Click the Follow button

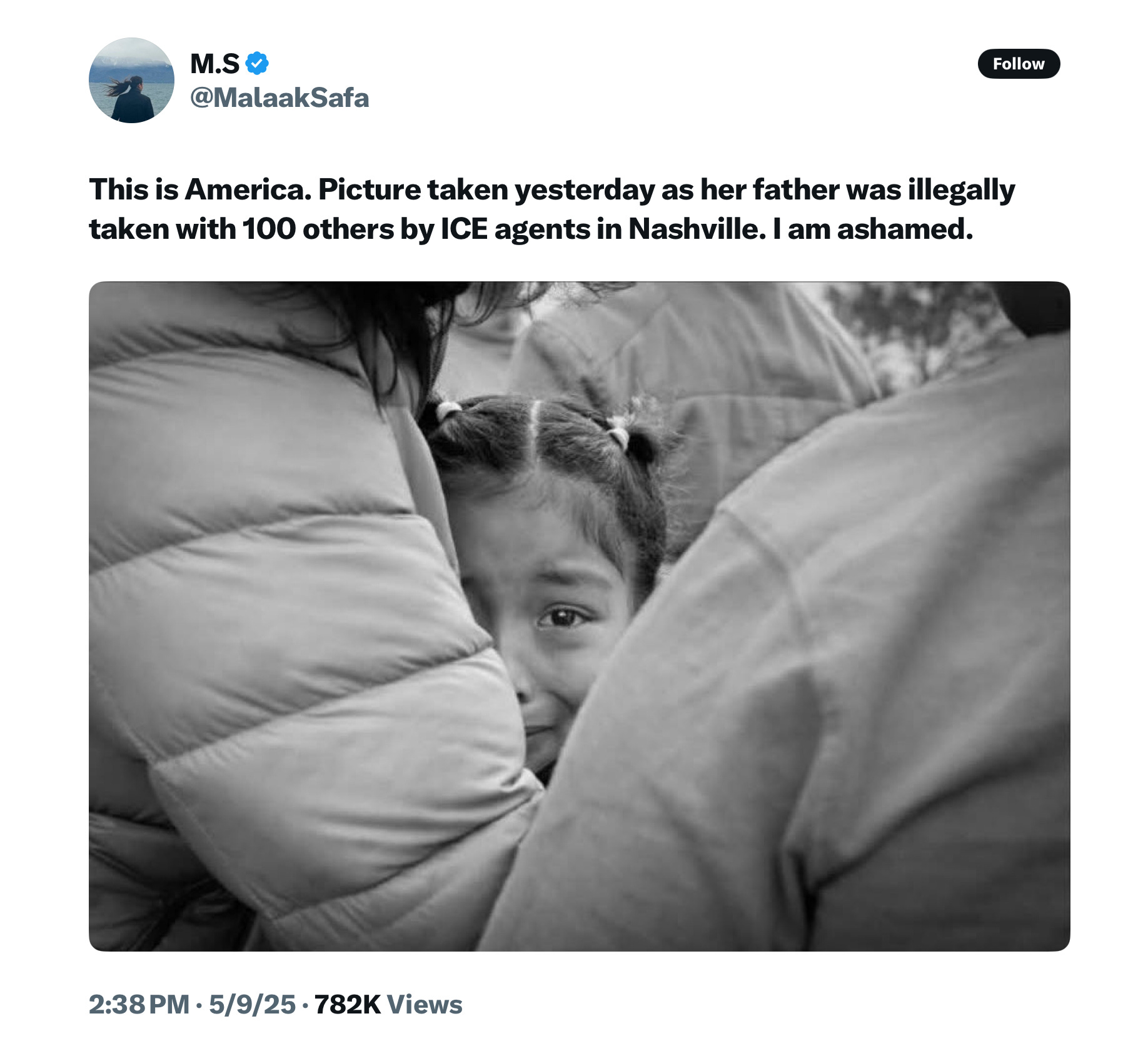[1019, 64]
